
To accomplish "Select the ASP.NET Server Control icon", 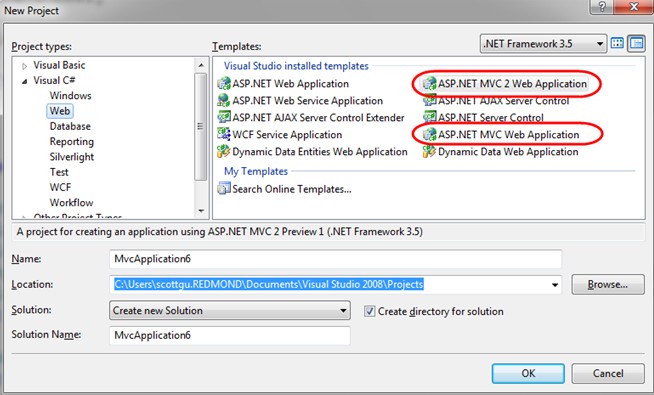I will (x=429, y=117).
